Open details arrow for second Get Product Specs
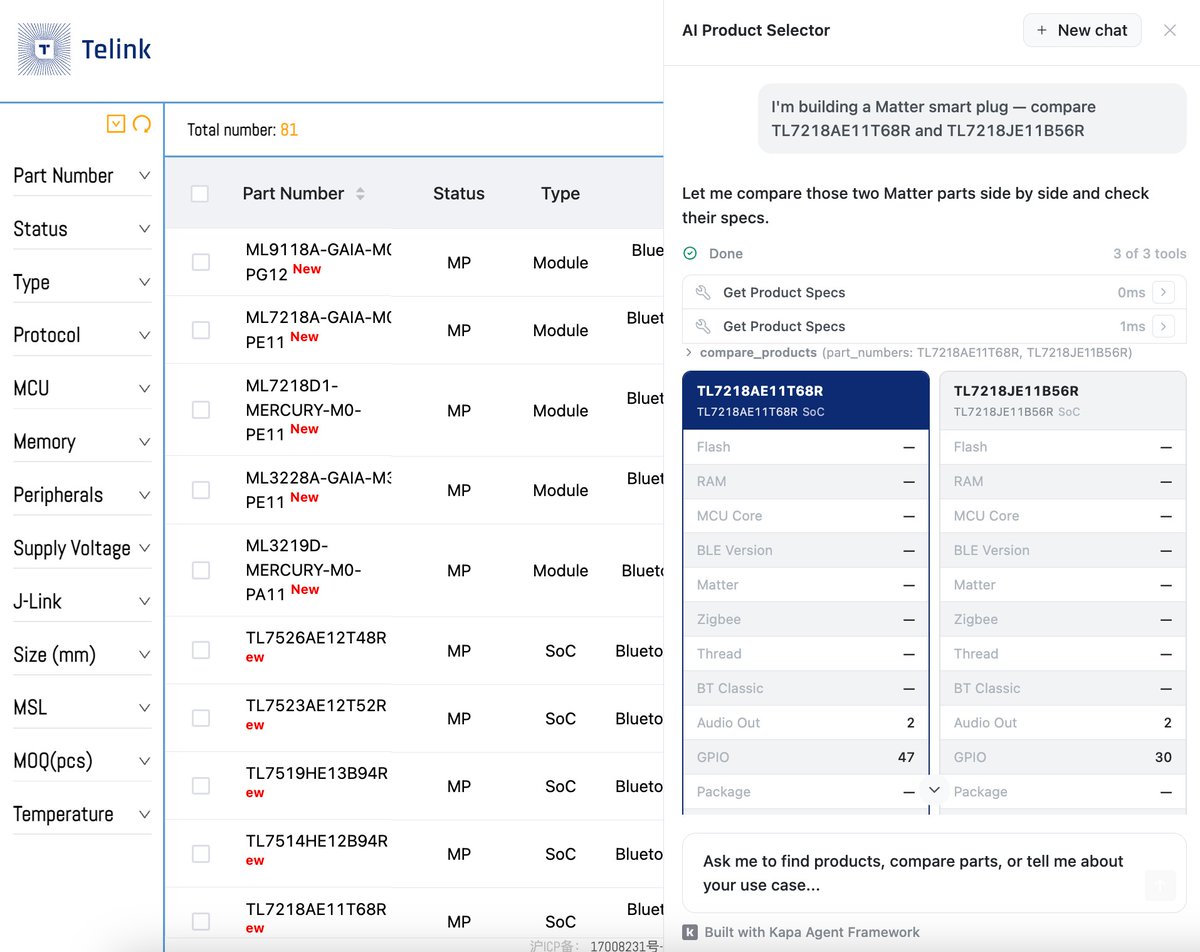1200x952 pixels. tap(1163, 326)
